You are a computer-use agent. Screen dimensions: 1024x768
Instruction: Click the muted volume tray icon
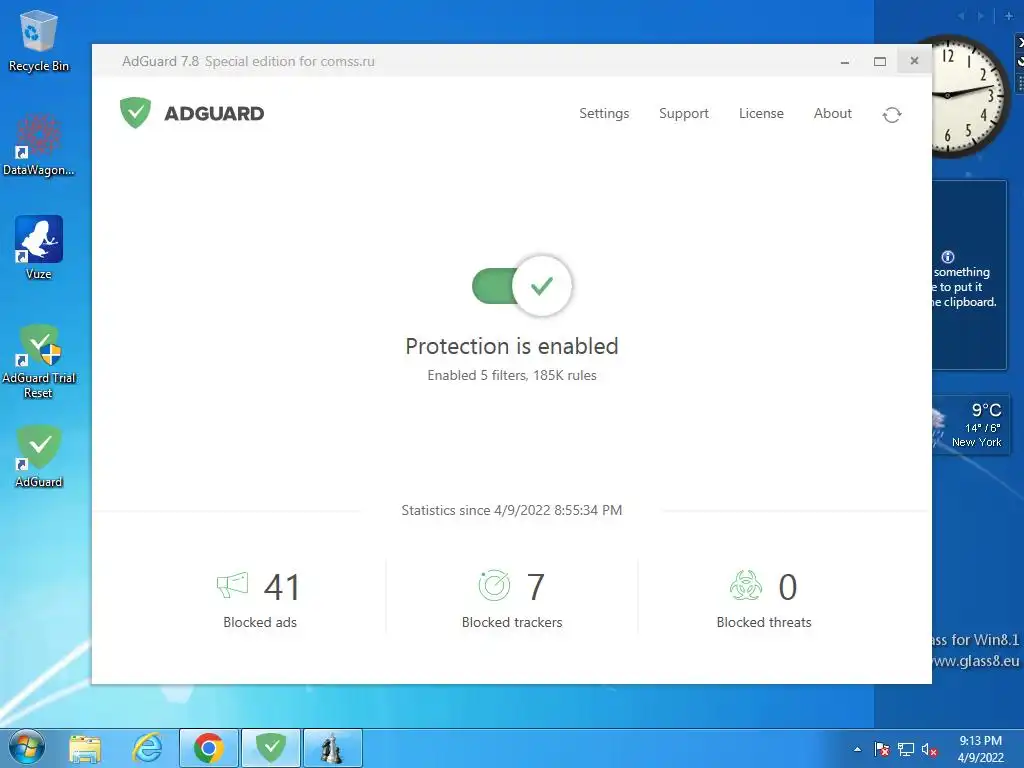tap(929, 749)
